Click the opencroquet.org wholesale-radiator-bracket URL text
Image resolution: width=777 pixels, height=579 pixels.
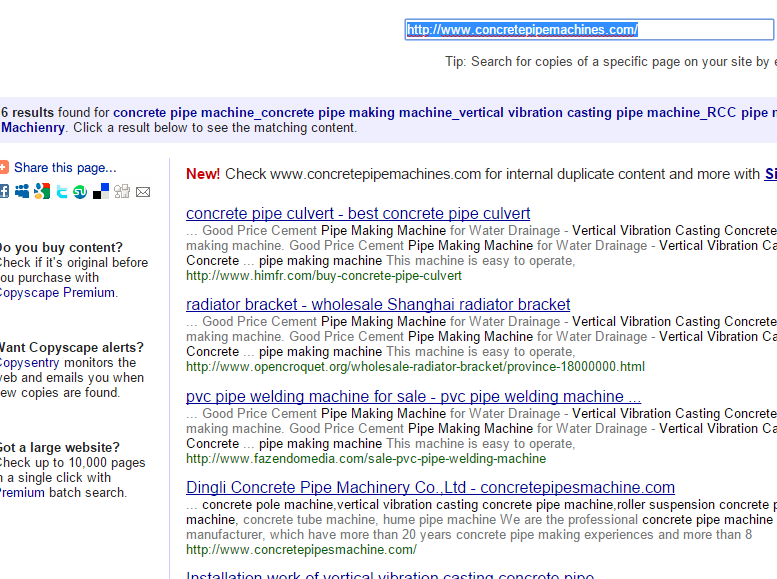pos(415,367)
